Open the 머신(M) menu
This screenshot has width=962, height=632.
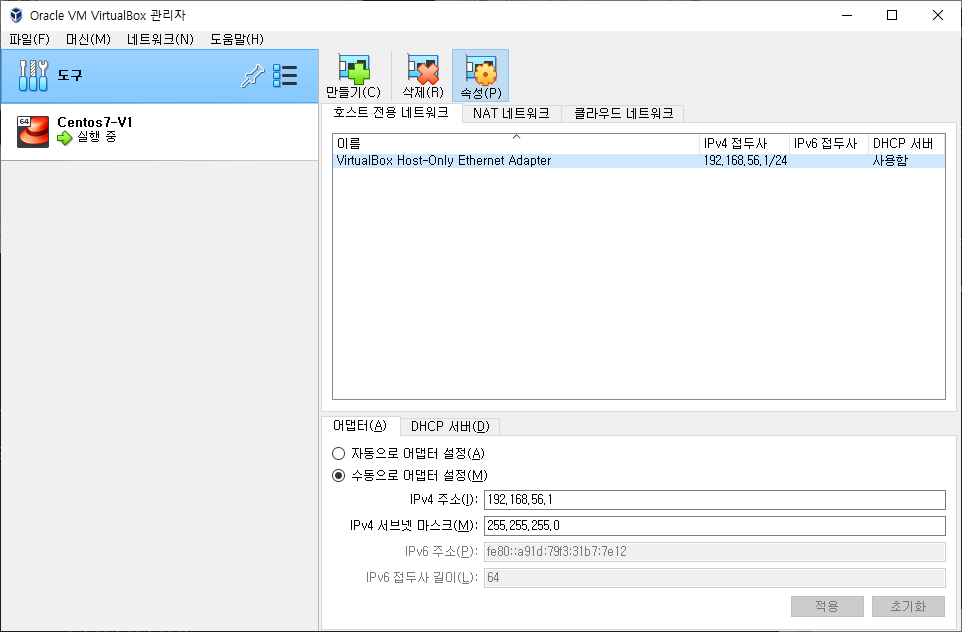[x=88, y=39]
